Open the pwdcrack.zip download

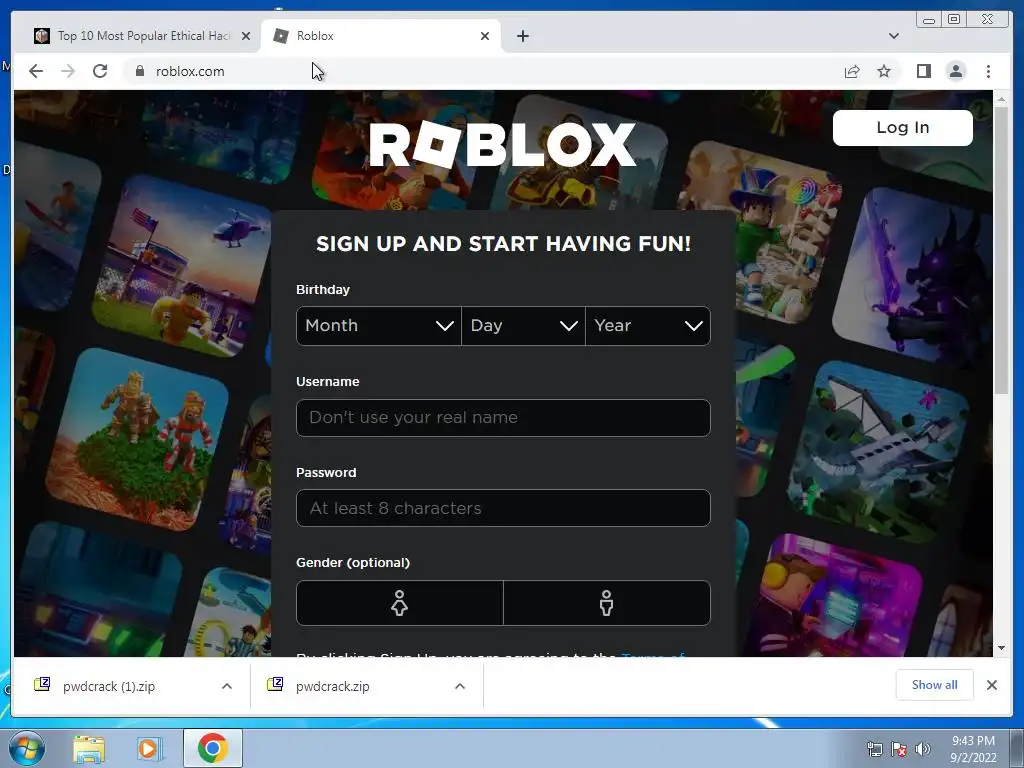pyautogui.click(x=332, y=686)
